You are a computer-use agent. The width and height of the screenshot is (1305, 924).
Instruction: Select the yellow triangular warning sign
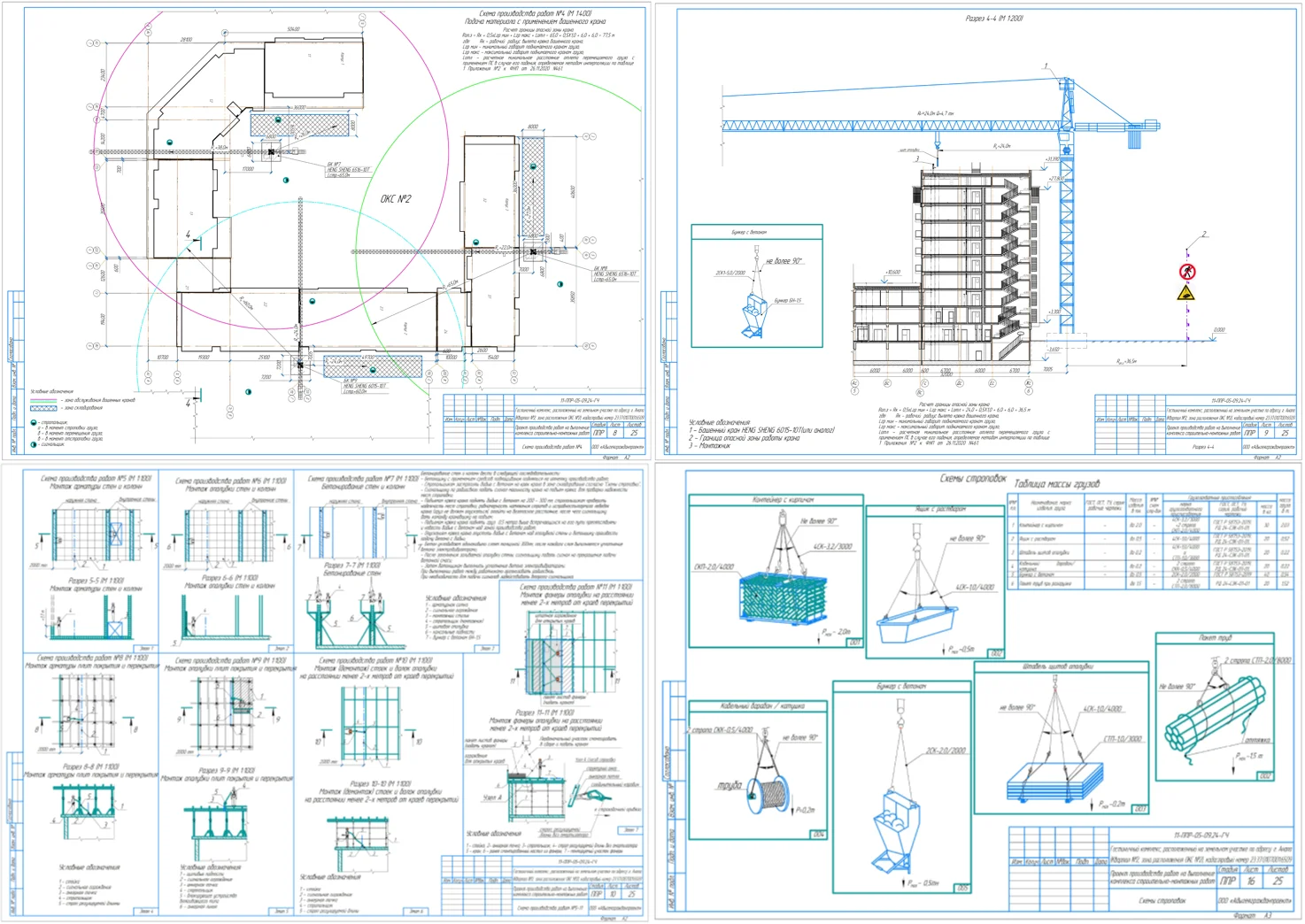1187,292
